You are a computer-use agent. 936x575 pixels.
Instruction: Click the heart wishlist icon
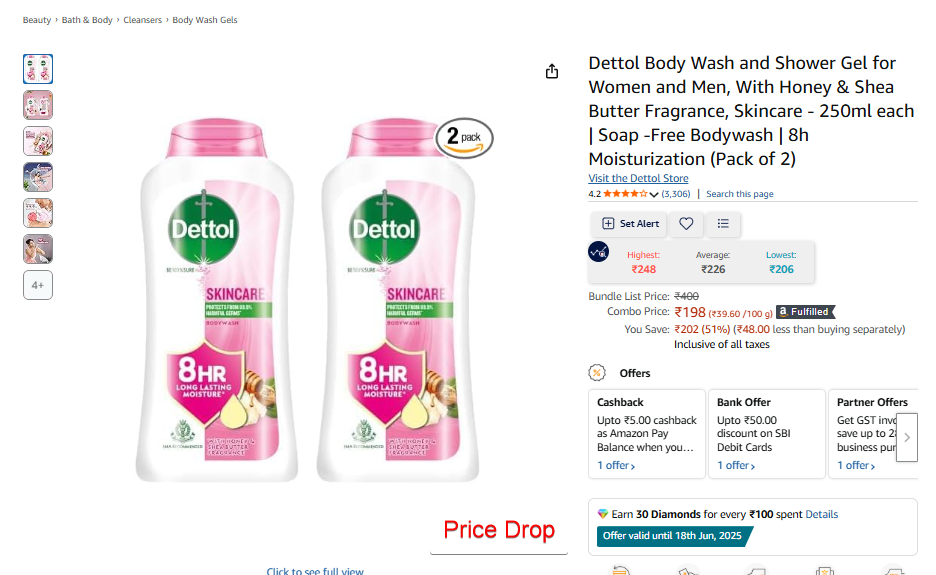pos(686,224)
